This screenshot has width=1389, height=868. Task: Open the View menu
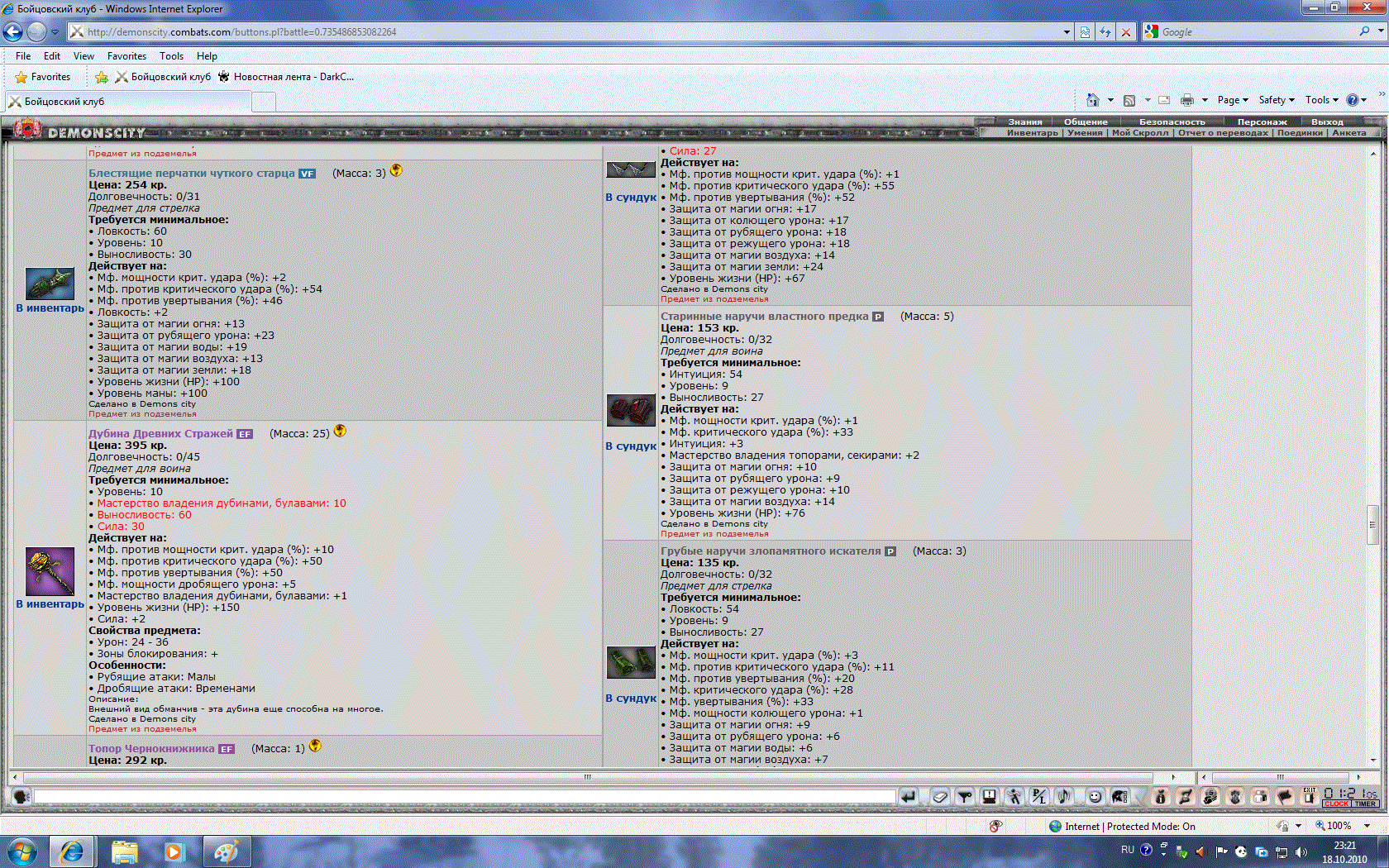pyautogui.click(x=84, y=56)
